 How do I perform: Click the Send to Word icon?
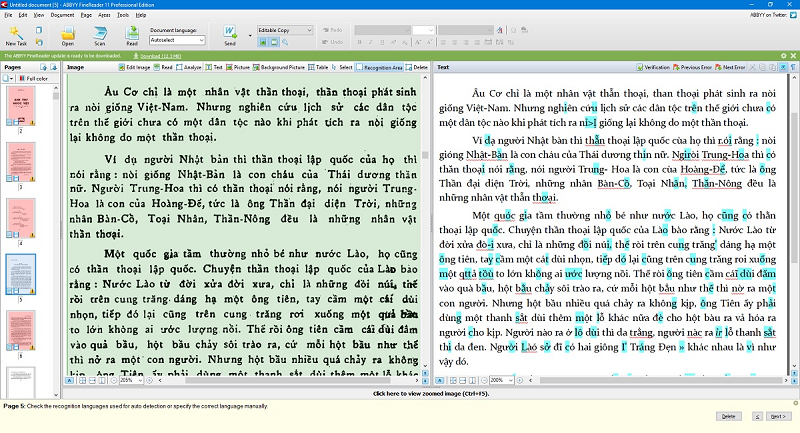(230, 33)
